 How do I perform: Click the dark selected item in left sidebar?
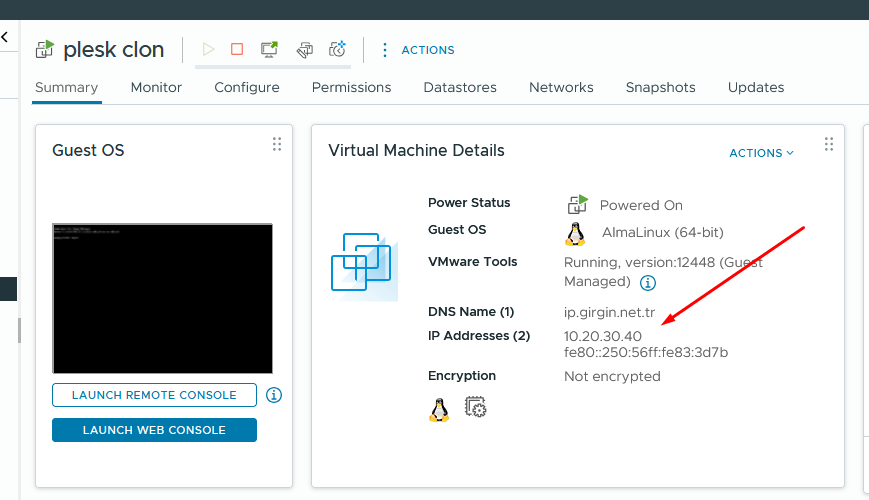pyautogui.click(x=8, y=289)
